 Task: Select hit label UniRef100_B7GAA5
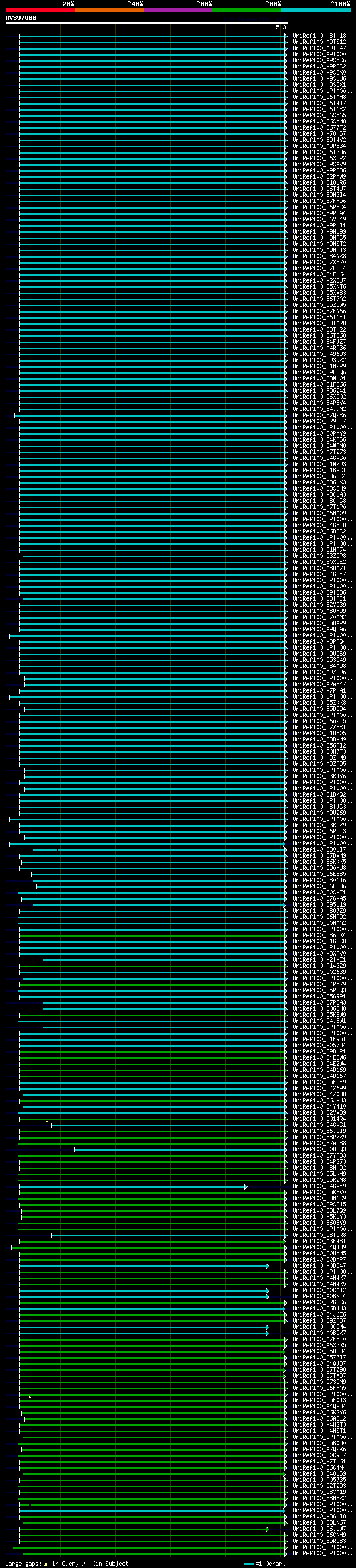point(319,898)
